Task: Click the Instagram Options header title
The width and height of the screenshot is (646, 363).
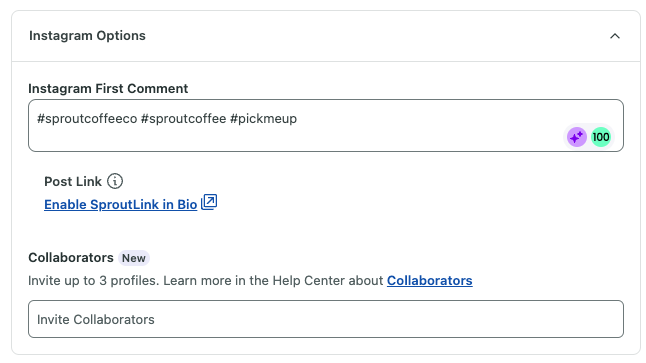Action: coord(87,36)
